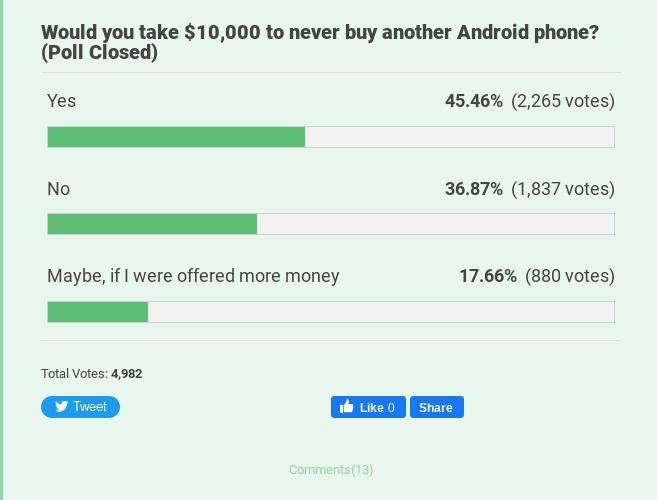Screen dimensions: 657x500
Task: Click the Tweet button
Action: point(80,407)
